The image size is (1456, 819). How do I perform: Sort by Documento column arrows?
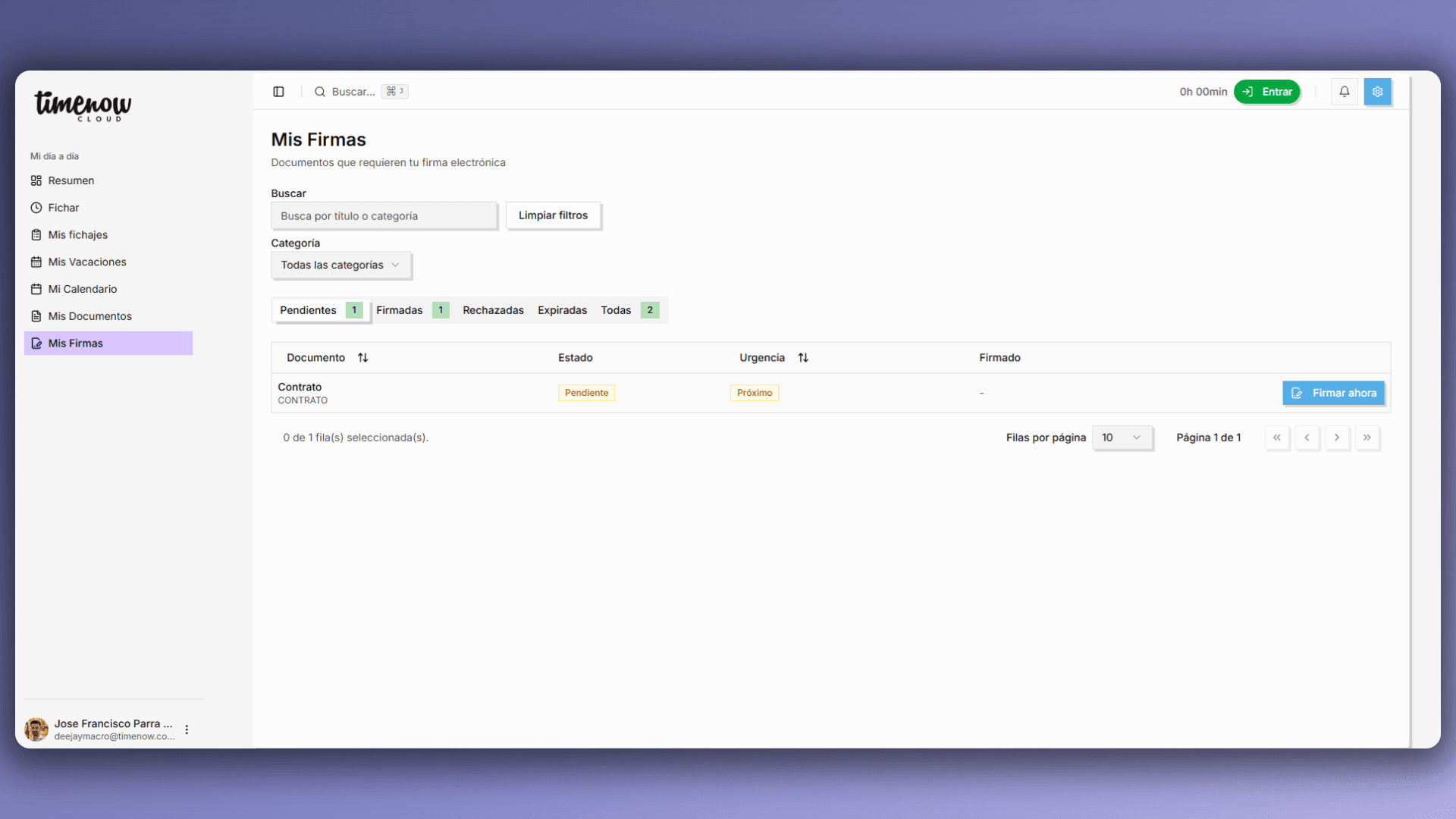tap(362, 358)
